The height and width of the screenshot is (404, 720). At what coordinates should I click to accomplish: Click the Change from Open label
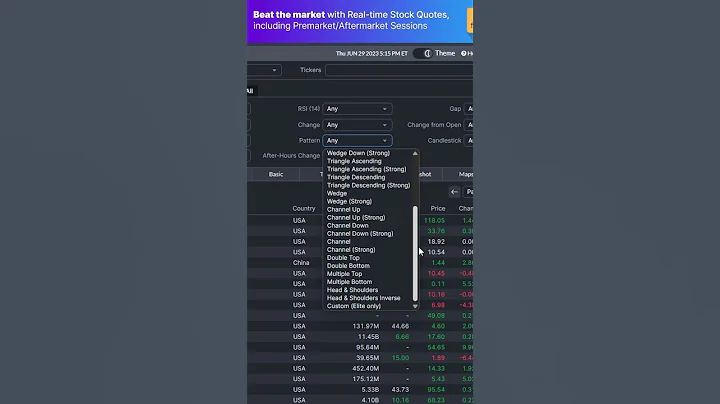[434, 125]
